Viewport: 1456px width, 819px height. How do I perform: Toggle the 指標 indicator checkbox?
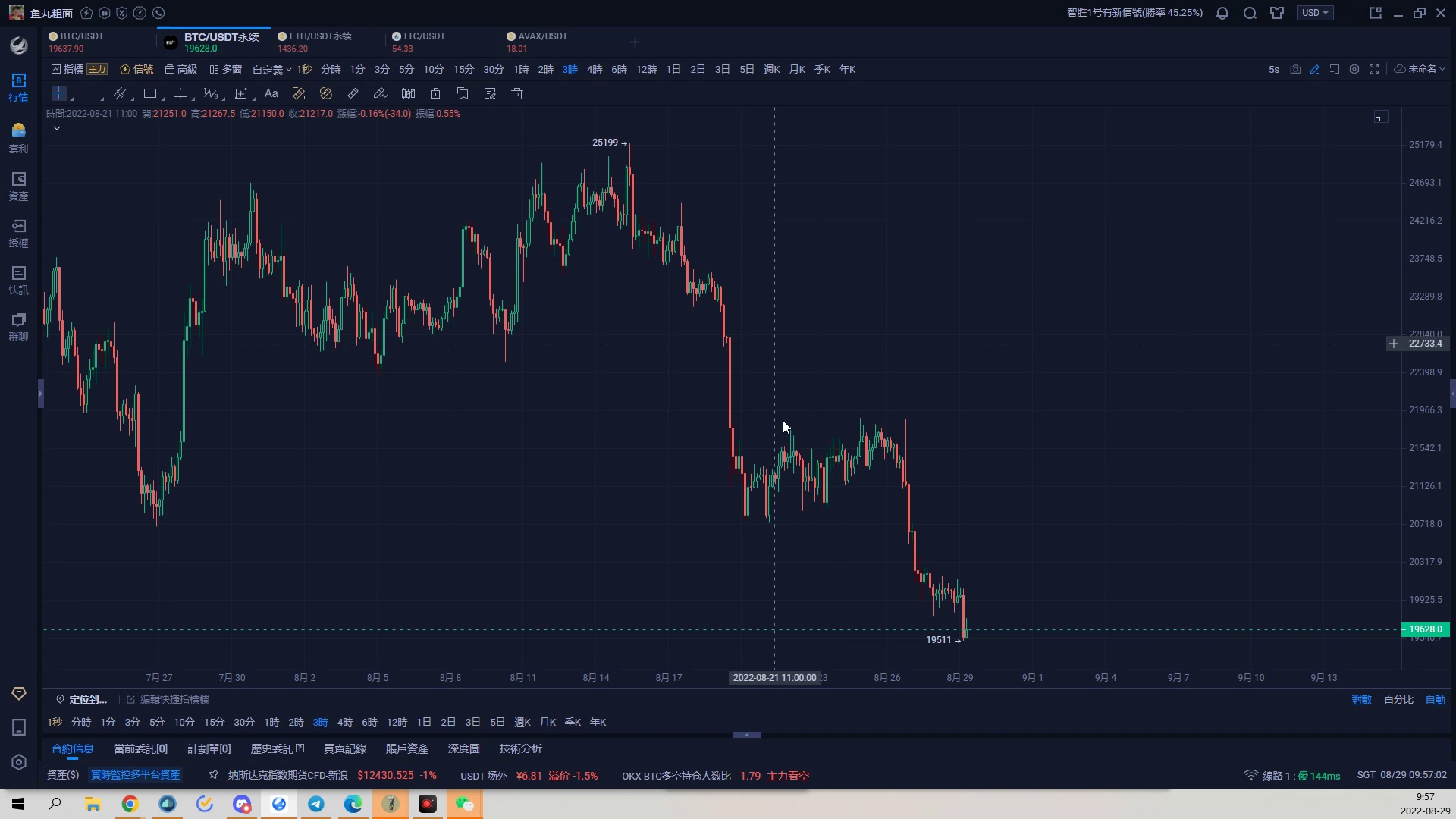(56, 69)
